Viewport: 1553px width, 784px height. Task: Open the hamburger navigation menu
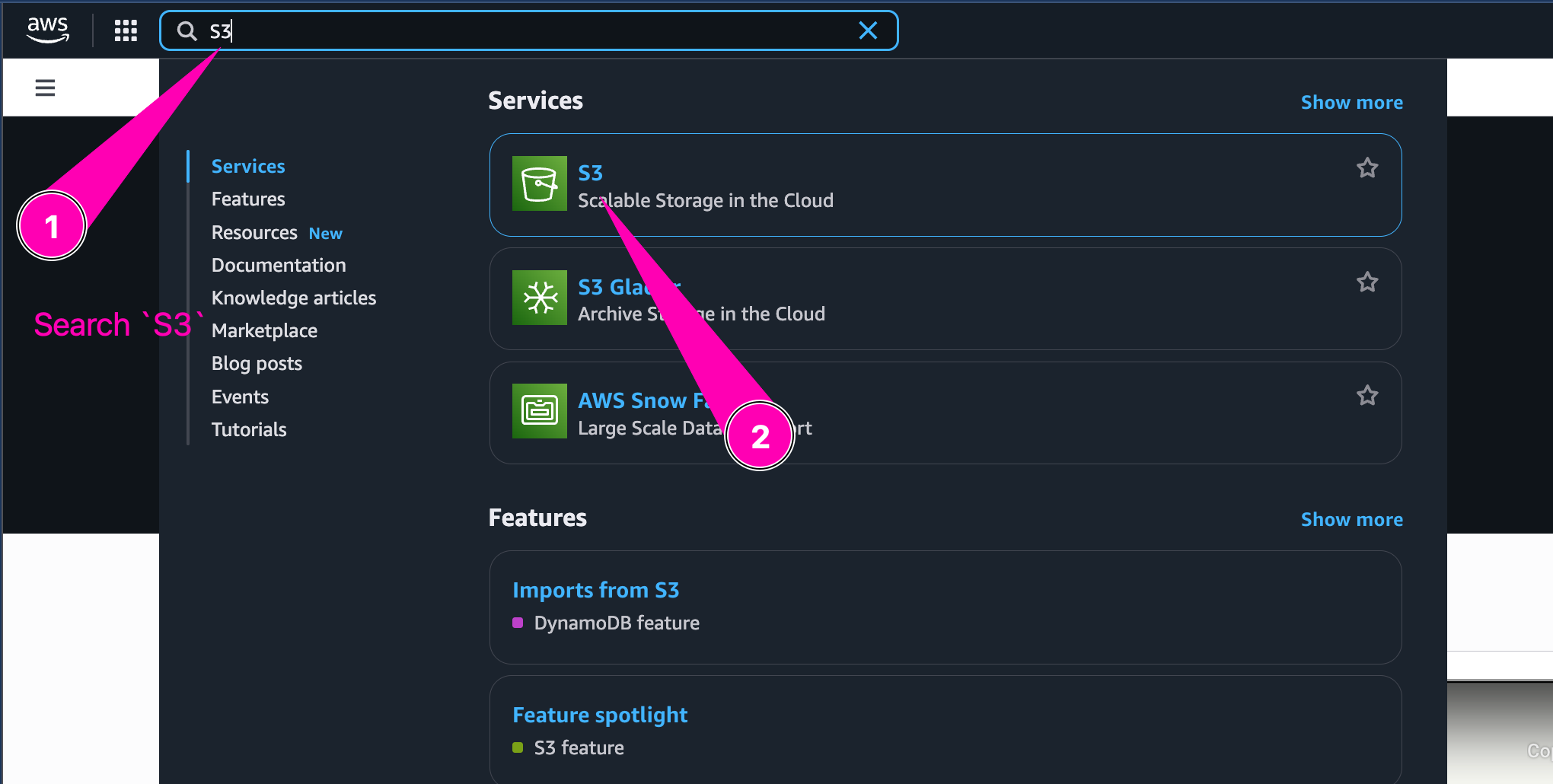tap(45, 88)
